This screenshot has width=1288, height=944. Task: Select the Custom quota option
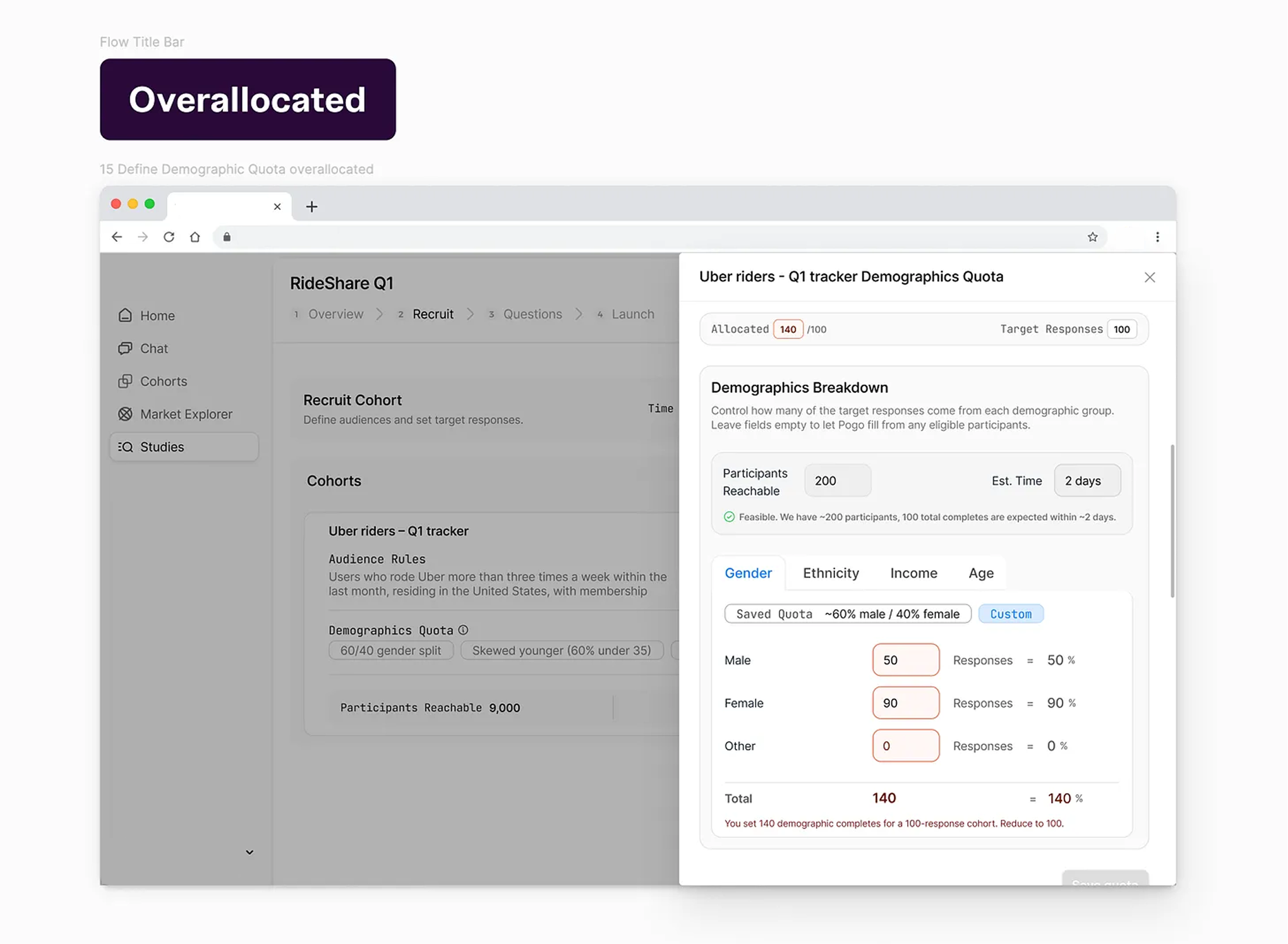coord(1010,614)
